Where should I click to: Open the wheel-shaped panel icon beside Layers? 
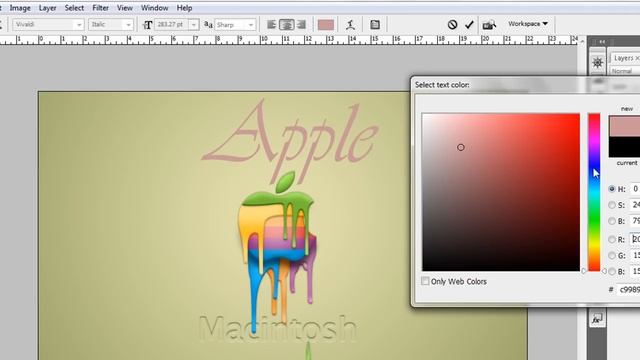point(598,62)
